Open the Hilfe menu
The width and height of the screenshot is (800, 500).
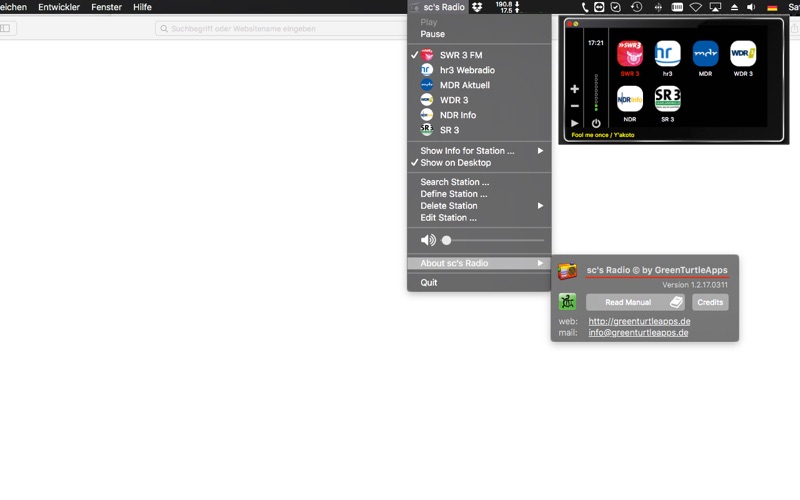tap(142, 7)
